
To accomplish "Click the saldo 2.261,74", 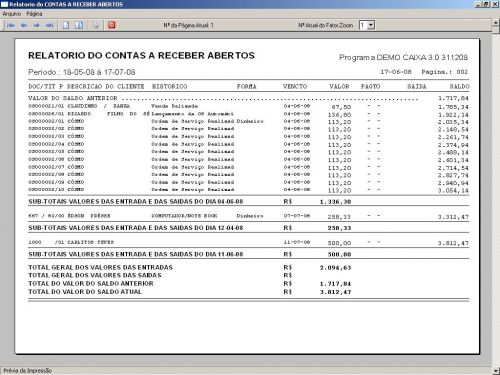I will point(453,137).
